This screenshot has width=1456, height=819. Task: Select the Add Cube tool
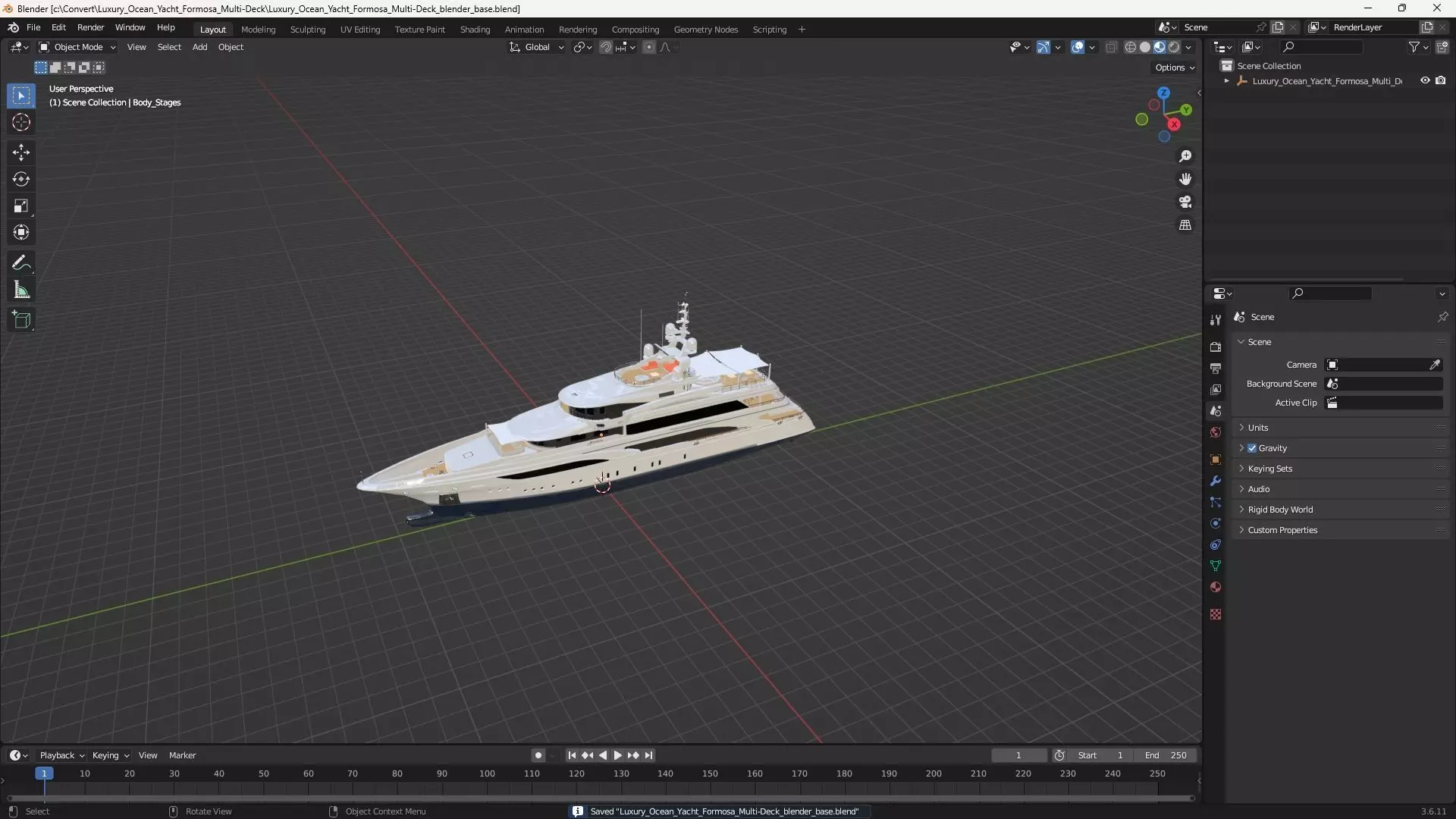click(21, 320)
